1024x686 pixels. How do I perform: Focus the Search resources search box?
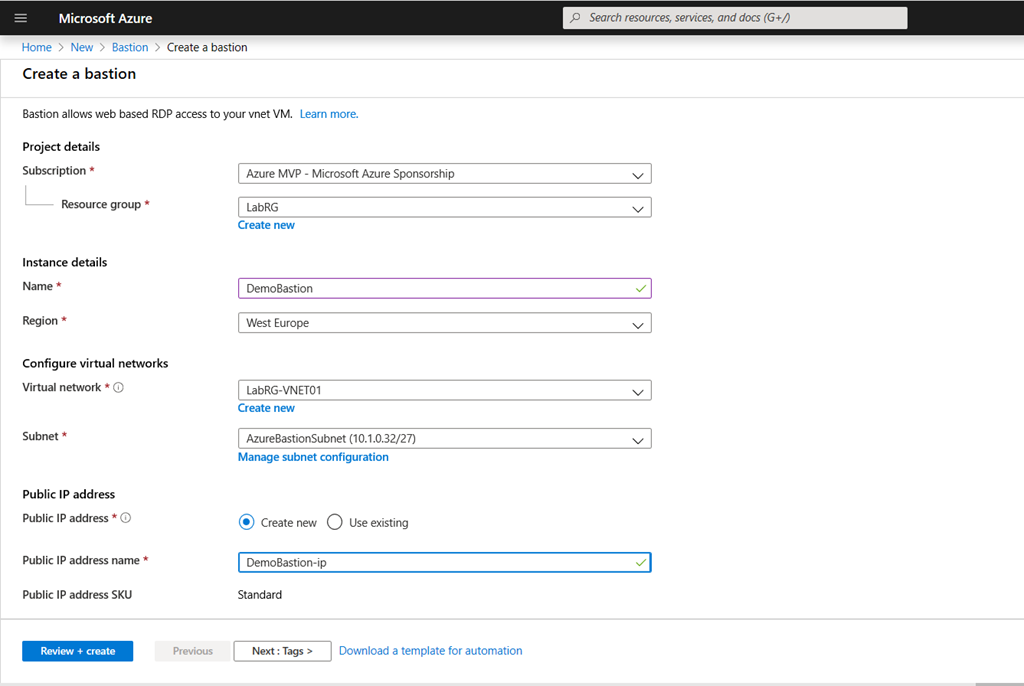pyautogui.click(x=735, y=18)
